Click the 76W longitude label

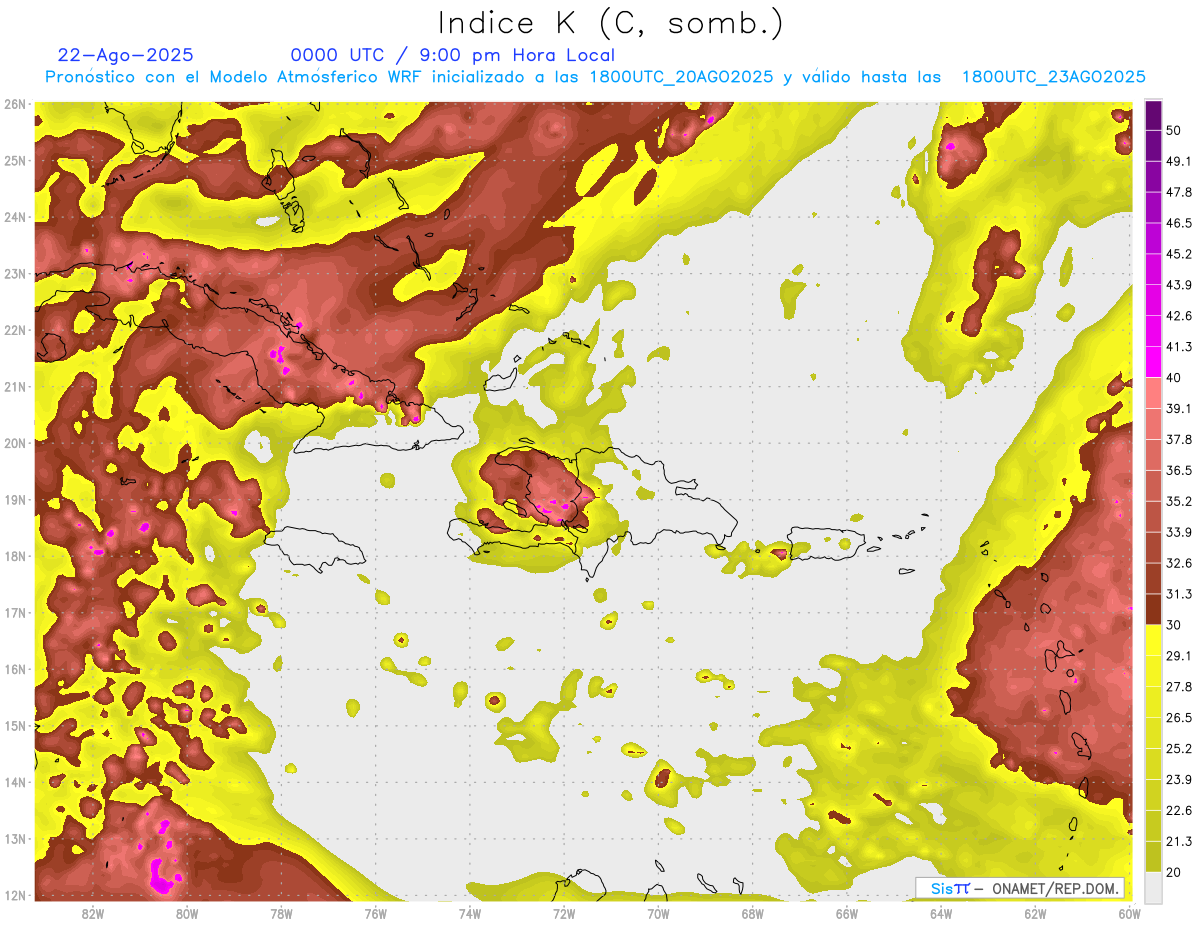[x=375, y=914]
